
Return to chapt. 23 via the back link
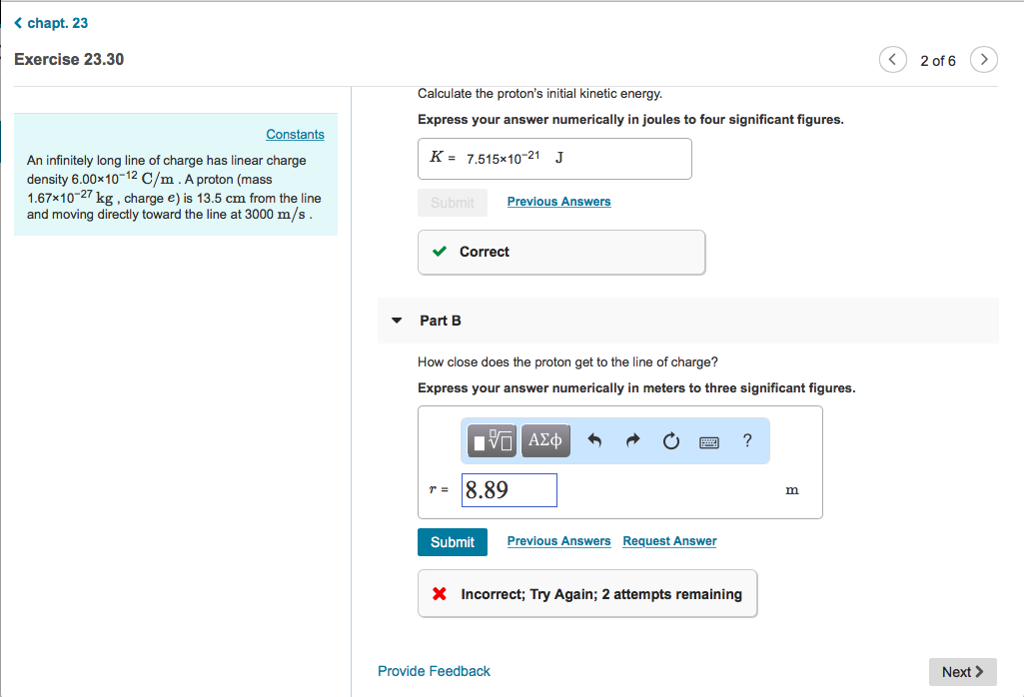50,22
